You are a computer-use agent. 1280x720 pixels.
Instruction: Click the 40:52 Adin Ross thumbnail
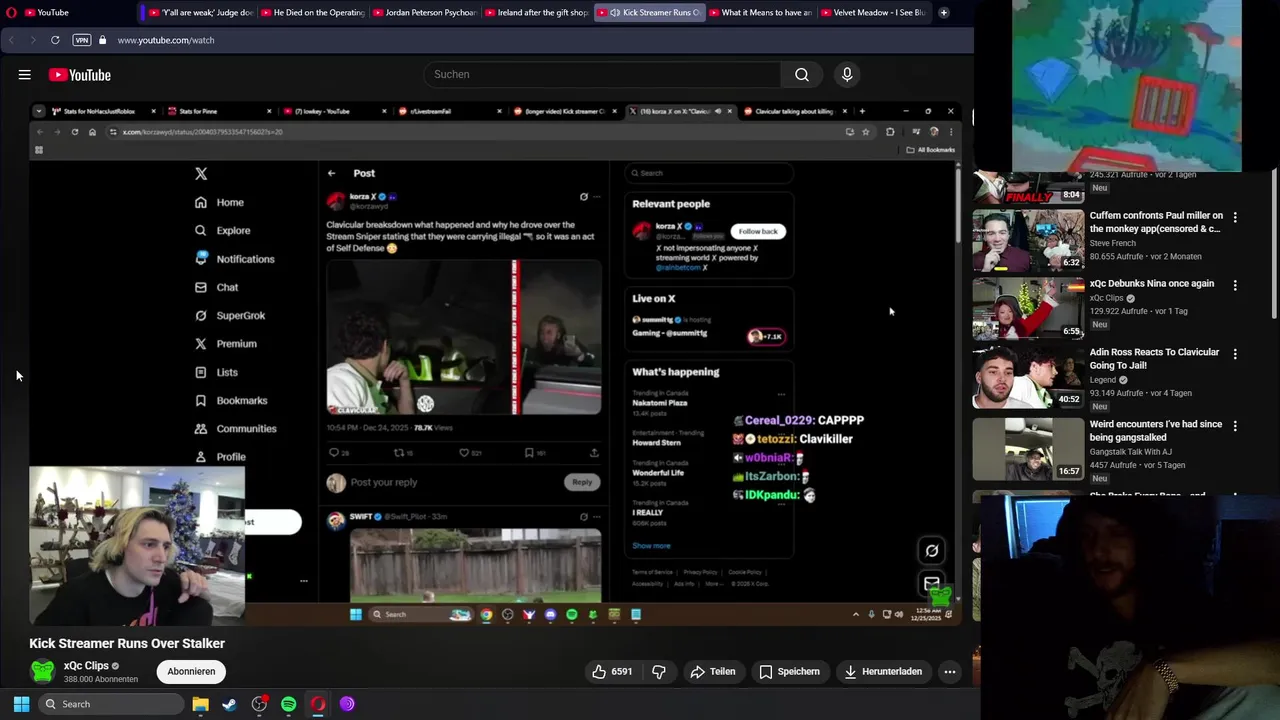[1028, 378]
